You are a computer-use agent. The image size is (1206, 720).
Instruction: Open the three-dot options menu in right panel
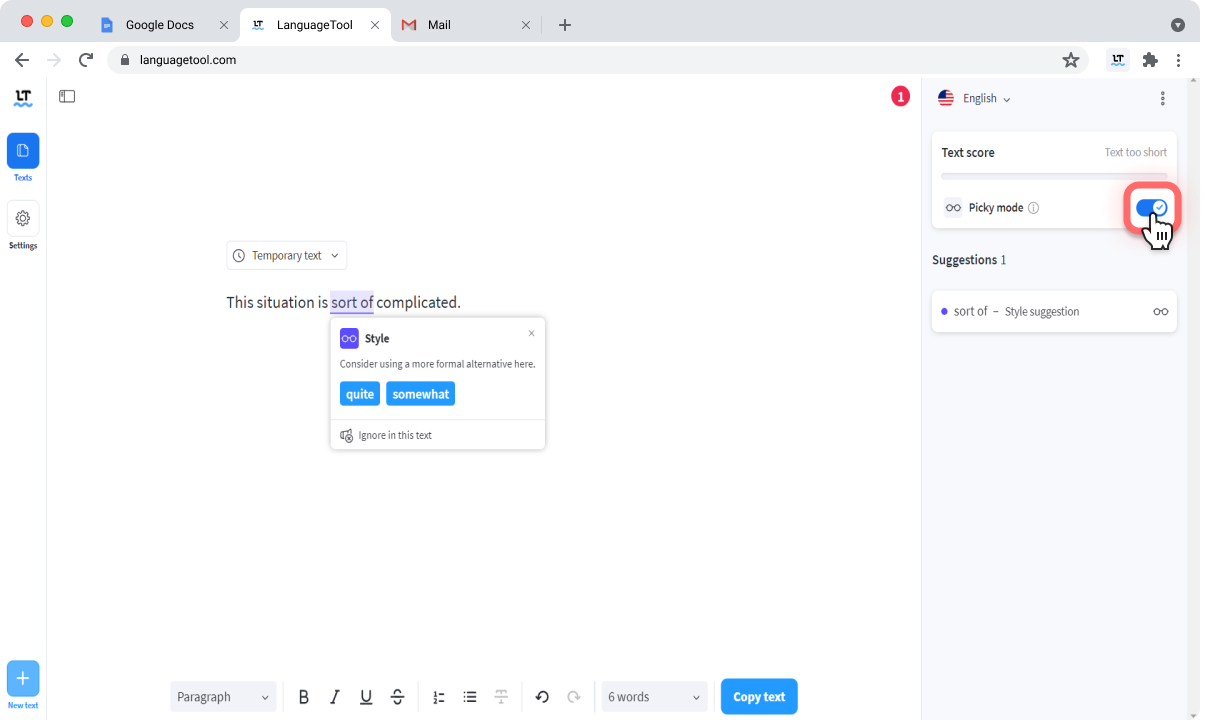tap(1162, 98)
